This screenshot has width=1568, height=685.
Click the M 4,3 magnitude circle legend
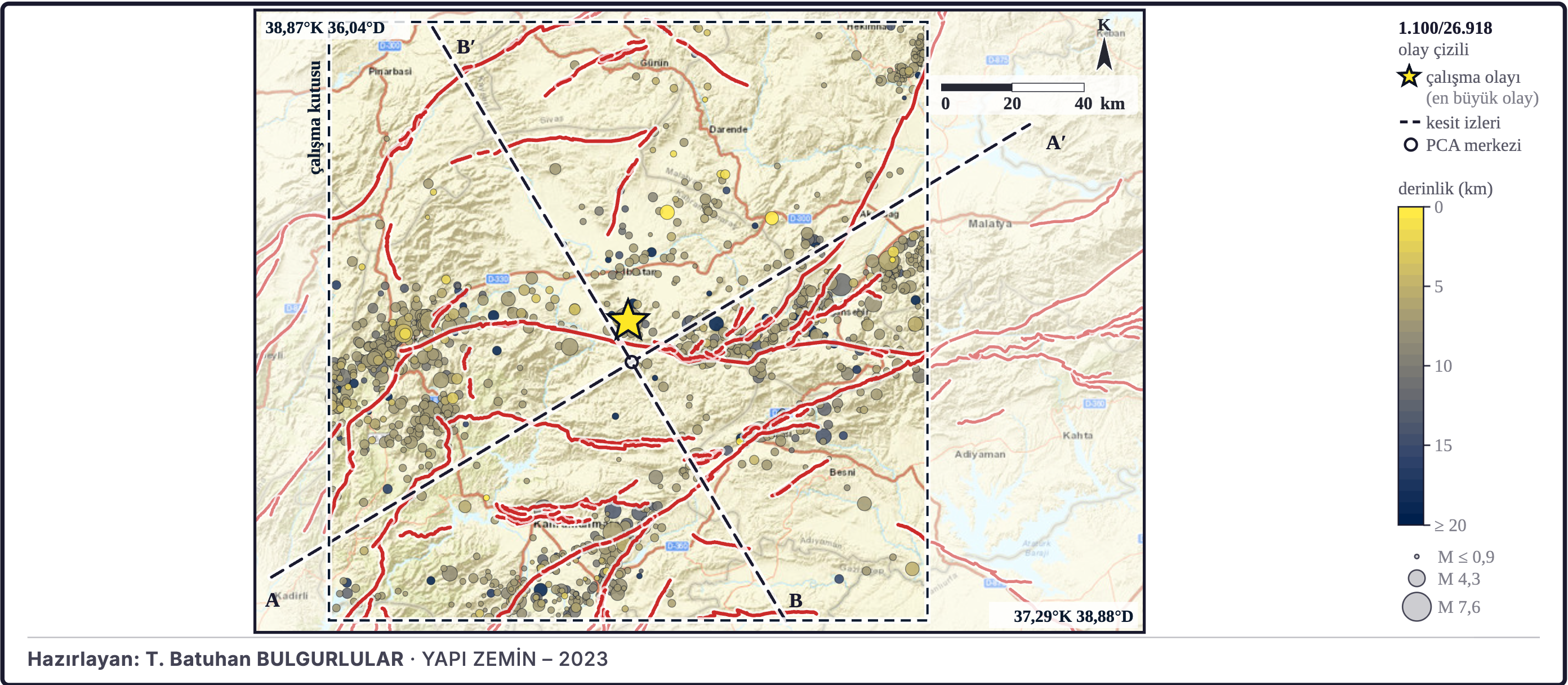coord(1416,579)
